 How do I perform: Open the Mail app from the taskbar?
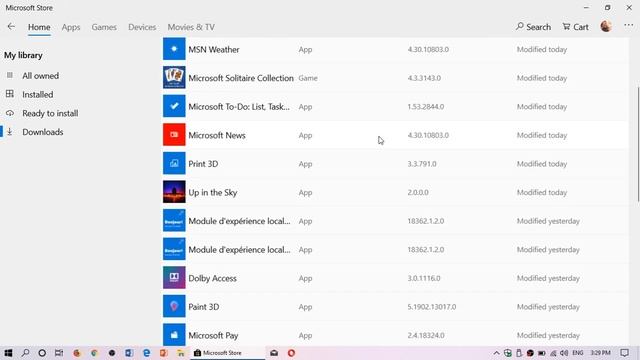tap(274, 353)
